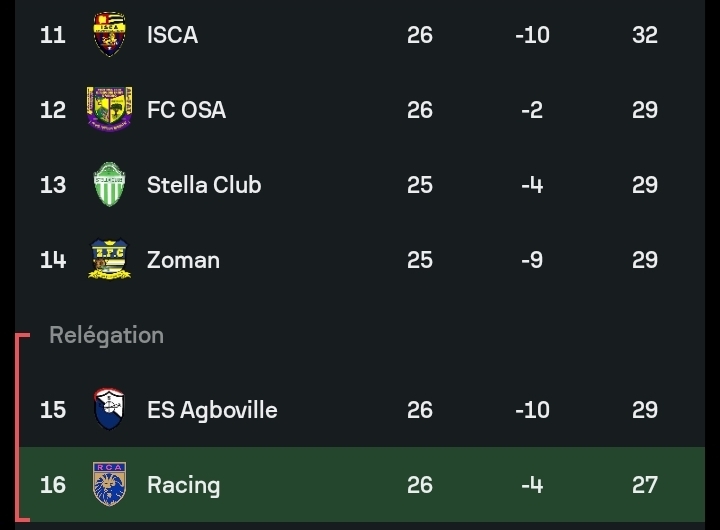Click position number 15 for ES Agboville
This screenshot has width=720, height=530.
pos(53,410)
